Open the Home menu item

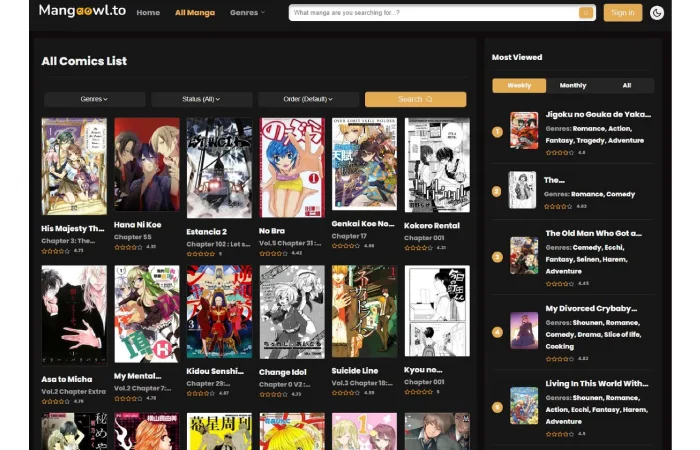[148, 13]
